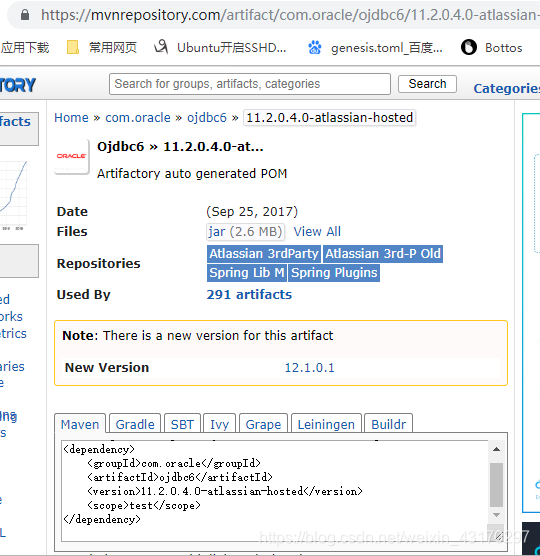Switch to the Leiningen tab
The width and height of the screenshot is (540, 556).
click(326, 424)
